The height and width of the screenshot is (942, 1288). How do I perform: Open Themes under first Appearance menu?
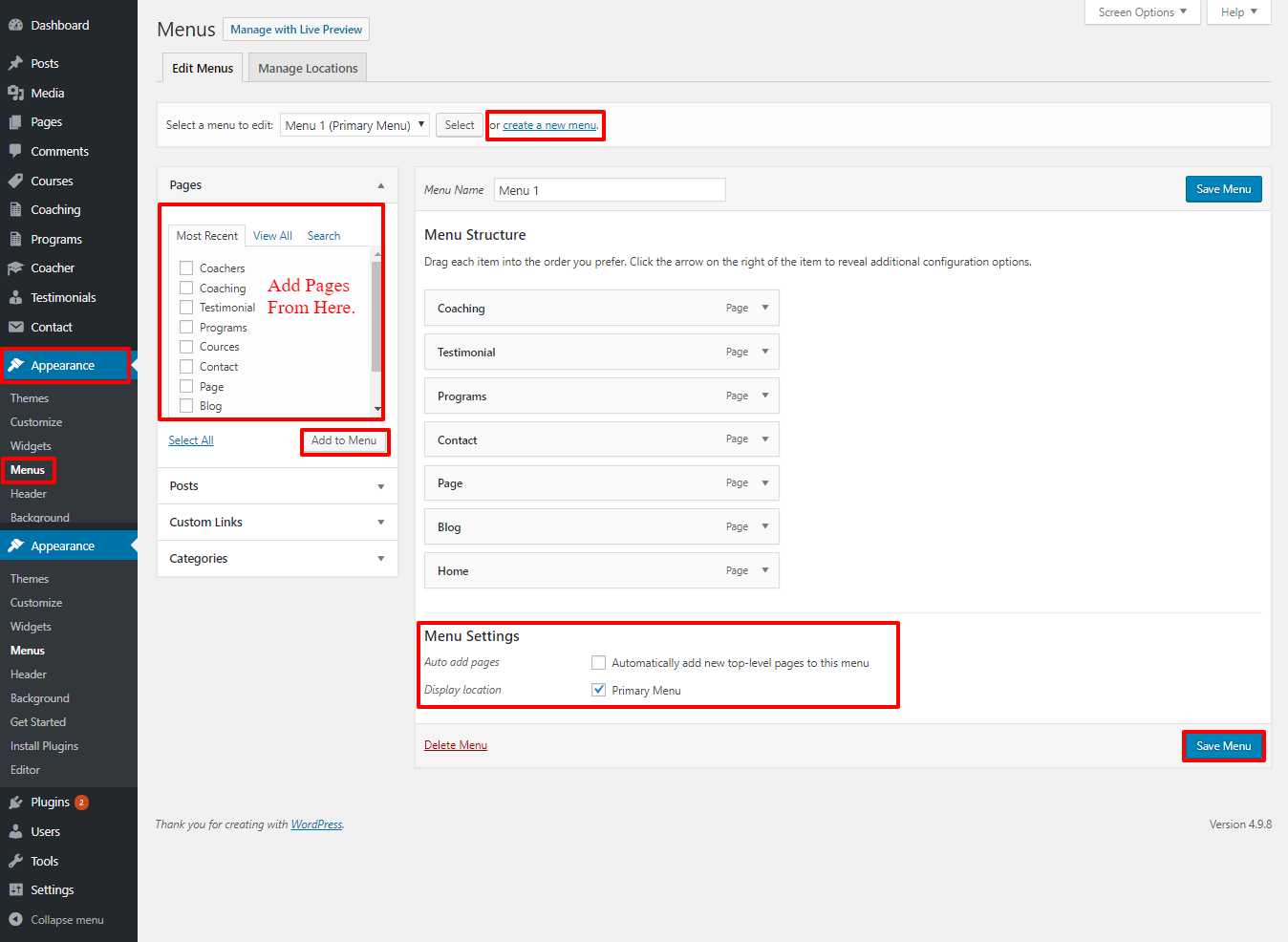pos(30,398)
